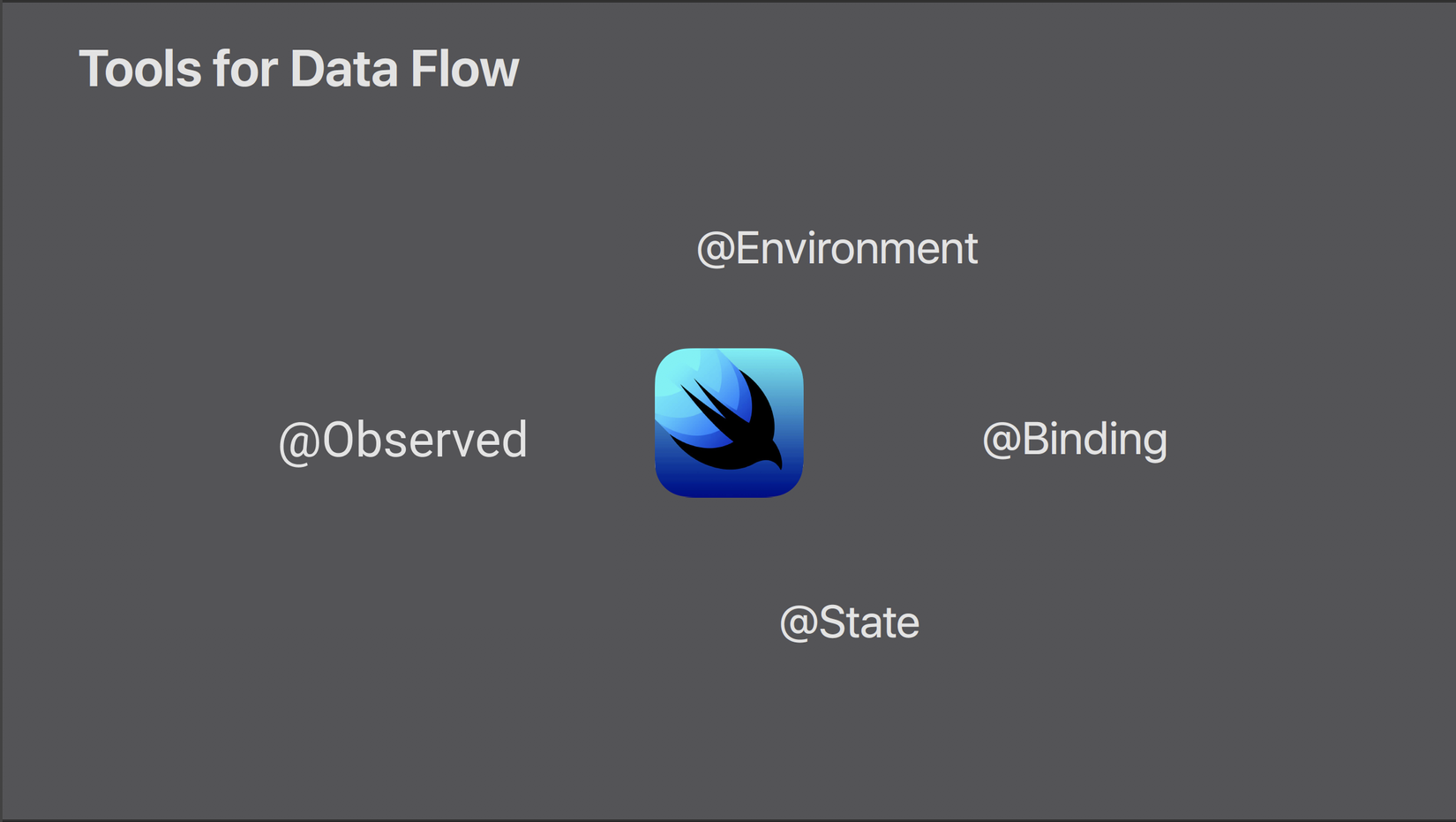The width and height of the screenshot is (1456, 822).
Task: Click the @Binding label
Action: click(x=1074, y=440)
